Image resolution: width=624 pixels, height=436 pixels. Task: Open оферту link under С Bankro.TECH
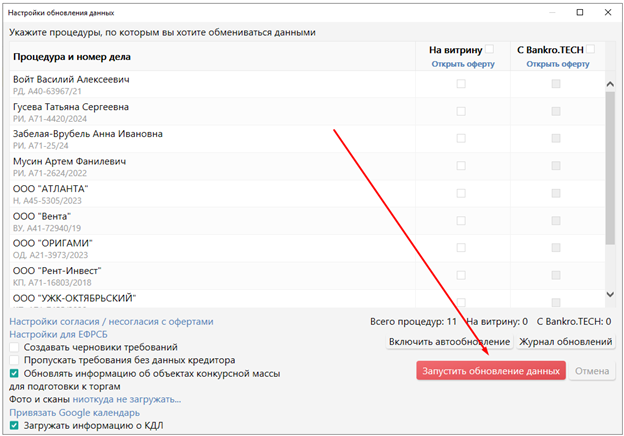click(558, 64)
